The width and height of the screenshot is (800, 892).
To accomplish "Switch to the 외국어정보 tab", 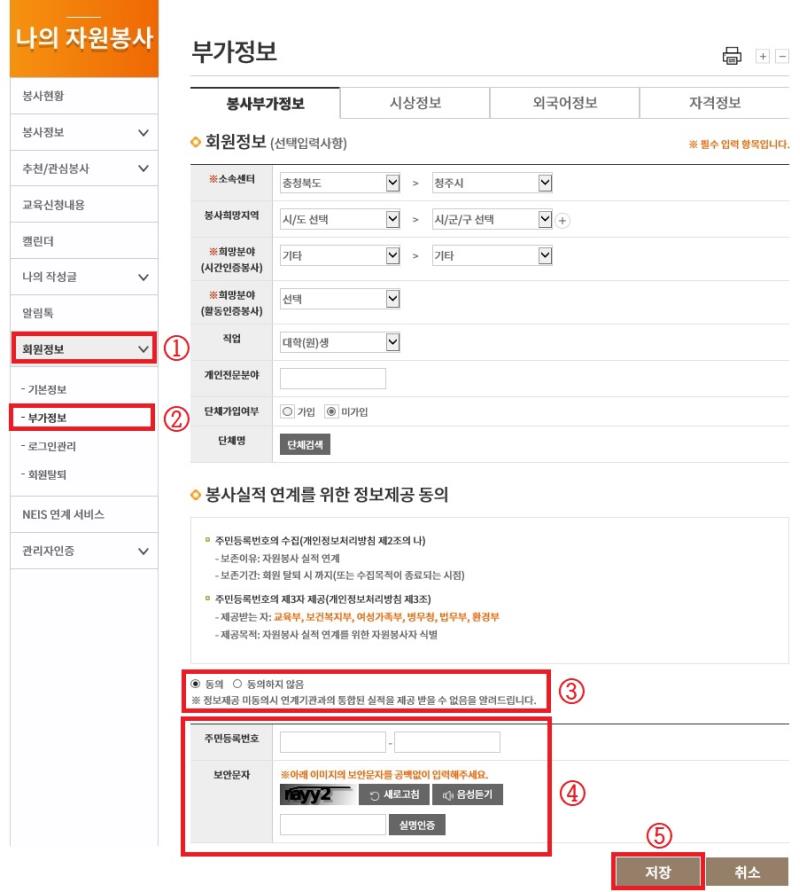I will [564, 103].
